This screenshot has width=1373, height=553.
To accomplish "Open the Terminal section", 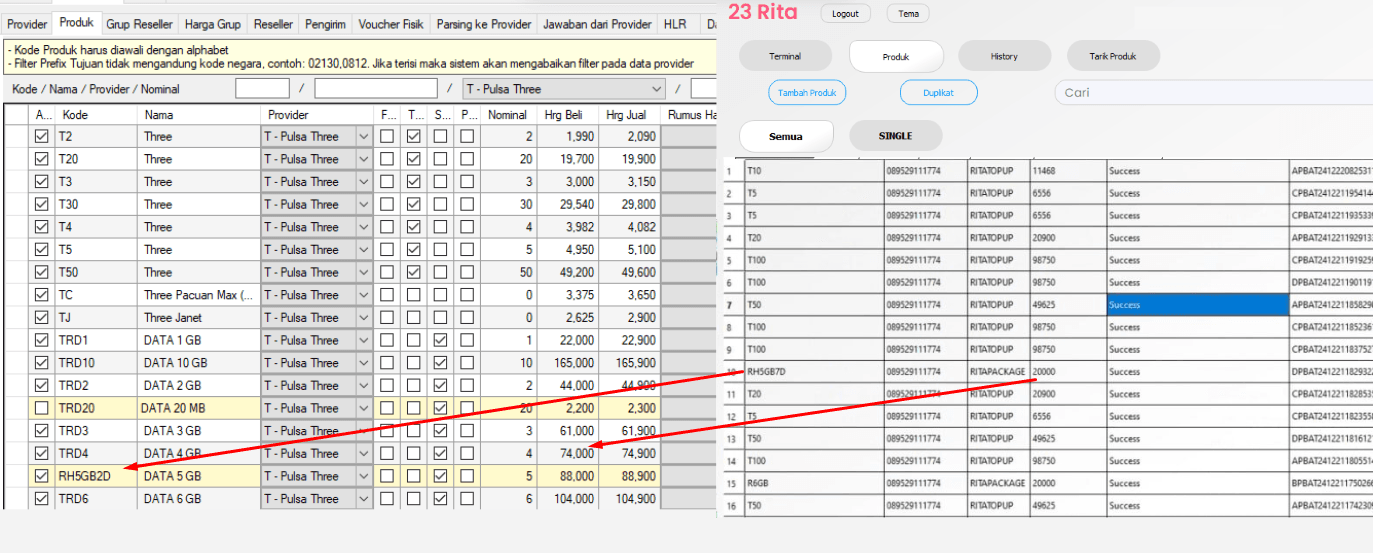I will pos(785,56).
